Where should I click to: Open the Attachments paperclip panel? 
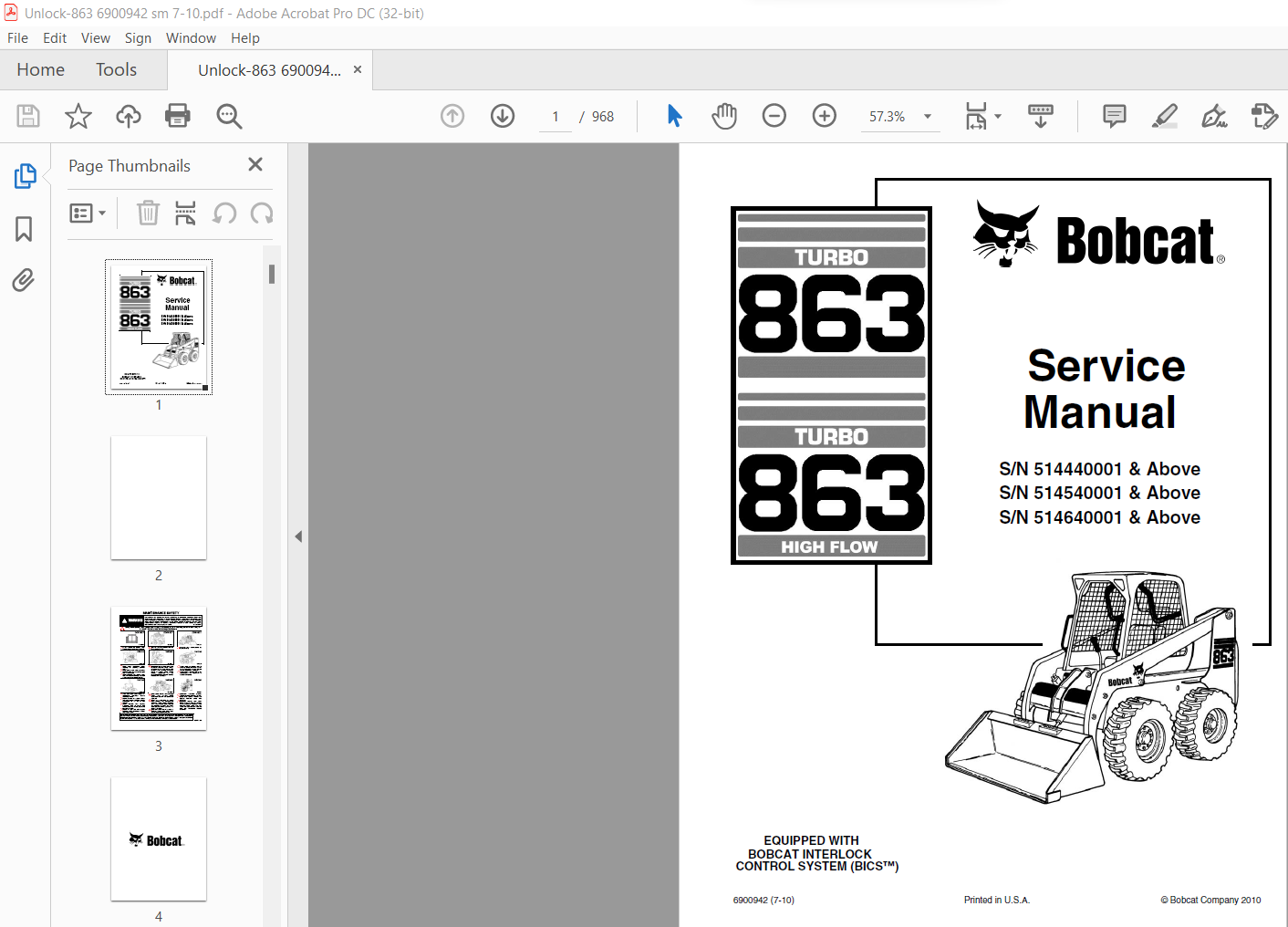pyautogui.click(x=24, y=280)
